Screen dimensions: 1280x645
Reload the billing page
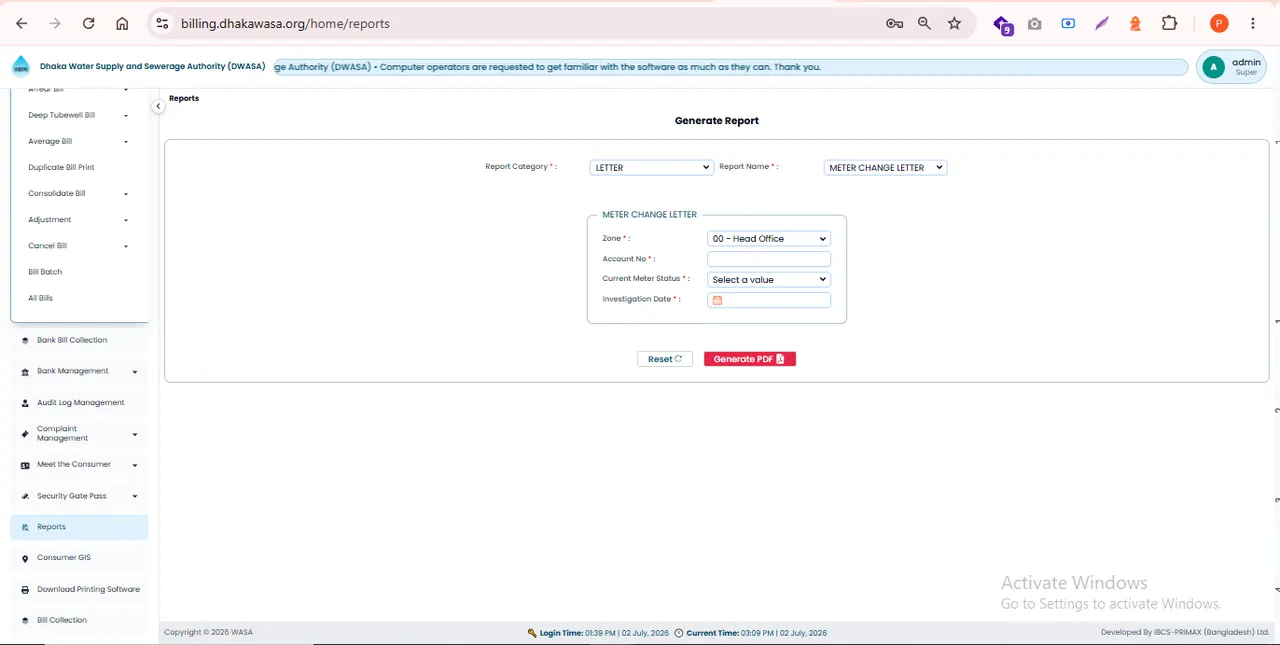pyautogui.click(x=88, y=23)
